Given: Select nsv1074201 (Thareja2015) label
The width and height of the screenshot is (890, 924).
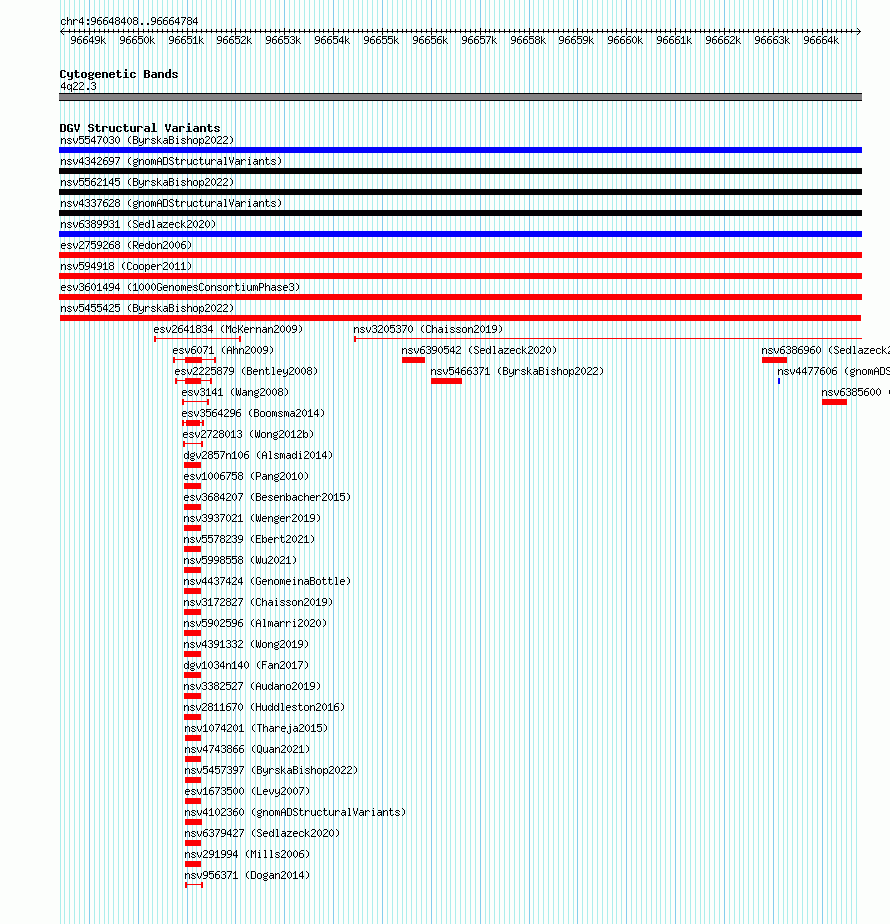Looking at the screenshot, I should tap(256, 728).
